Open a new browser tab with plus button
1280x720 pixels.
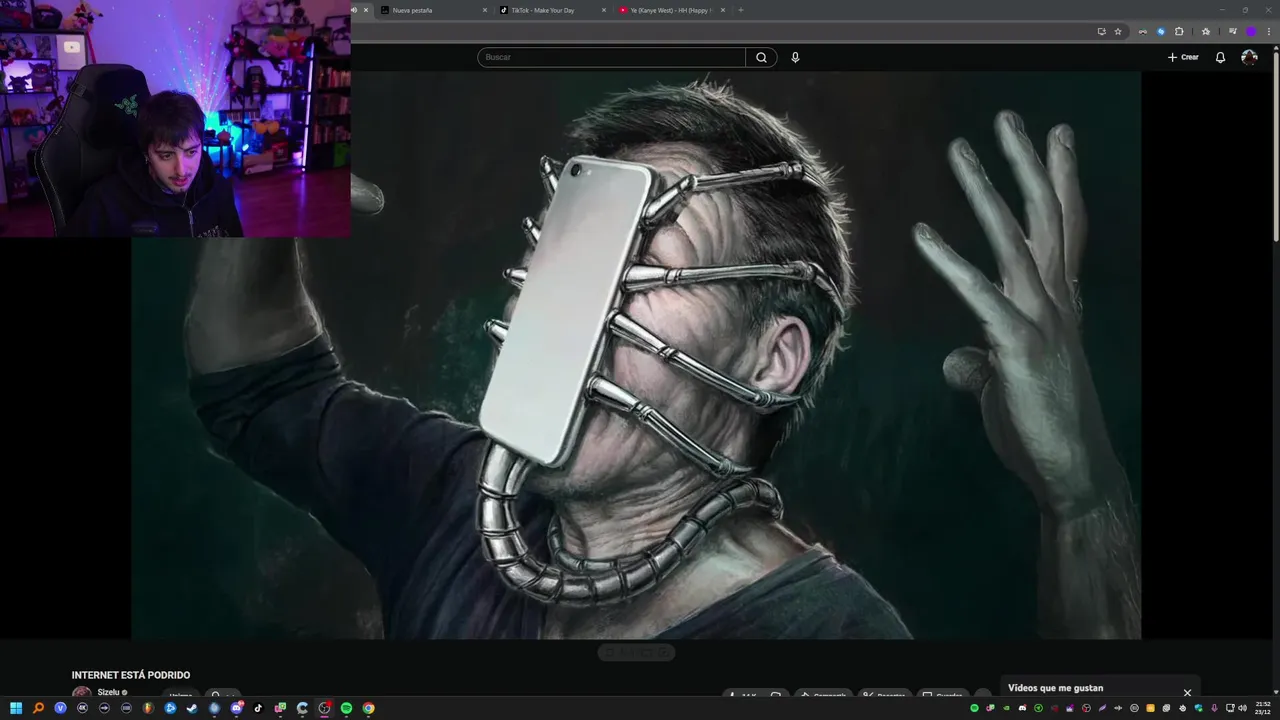point(741,10)
